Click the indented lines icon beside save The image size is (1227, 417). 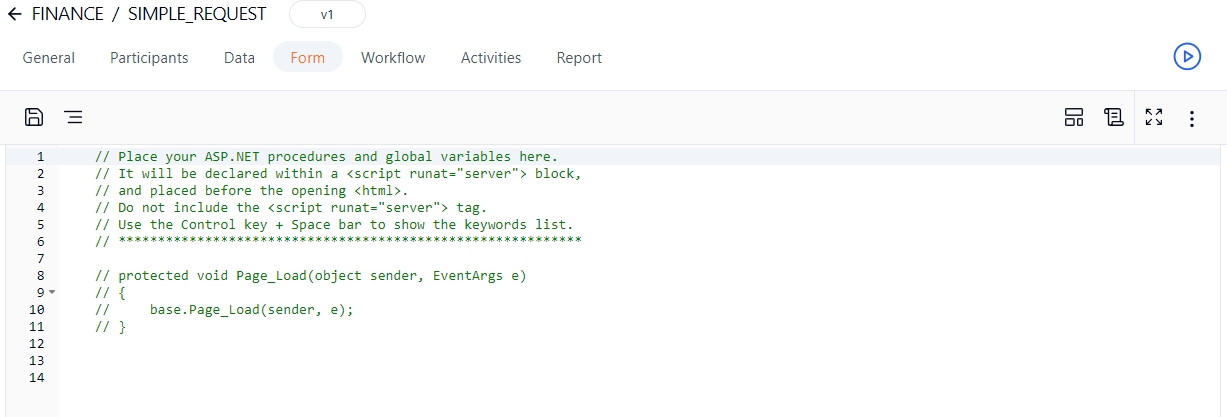(x=73, y=117)
